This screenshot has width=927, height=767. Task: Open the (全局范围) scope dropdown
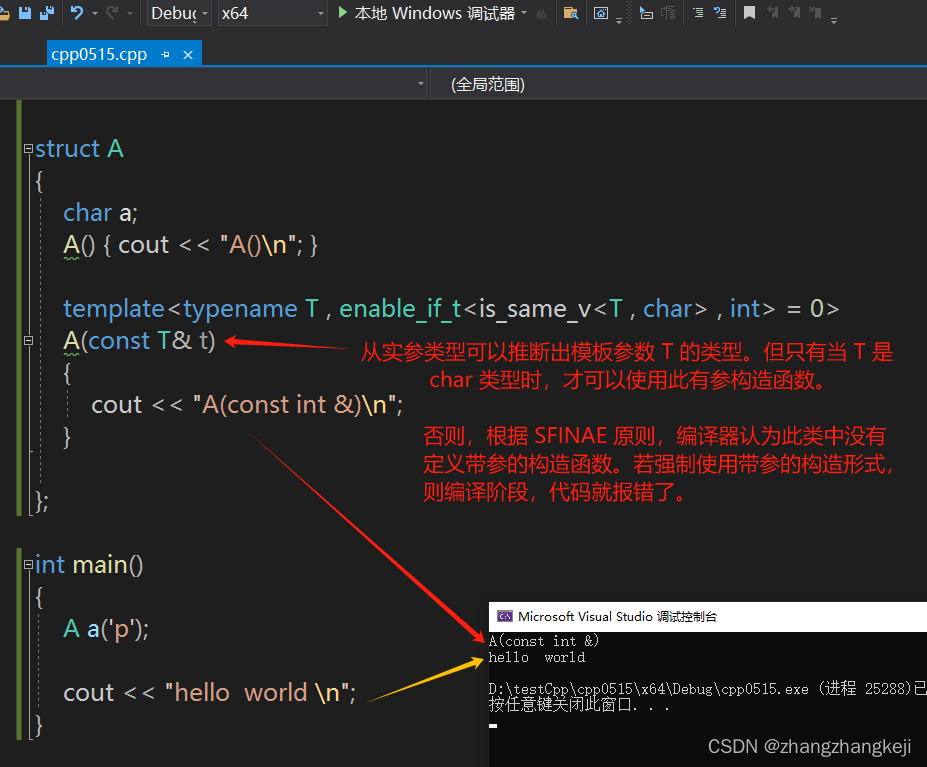tap(678, 84)
